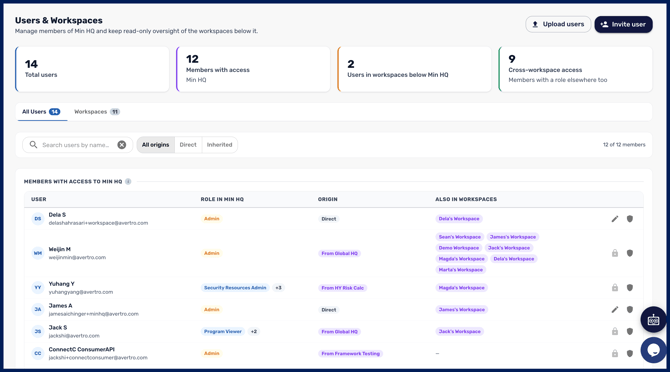Image resolution: width=670 pixels, height=372 pixels.
Task: Click James's Workspace tag in Weijin M row
Action: click(513, 237)
